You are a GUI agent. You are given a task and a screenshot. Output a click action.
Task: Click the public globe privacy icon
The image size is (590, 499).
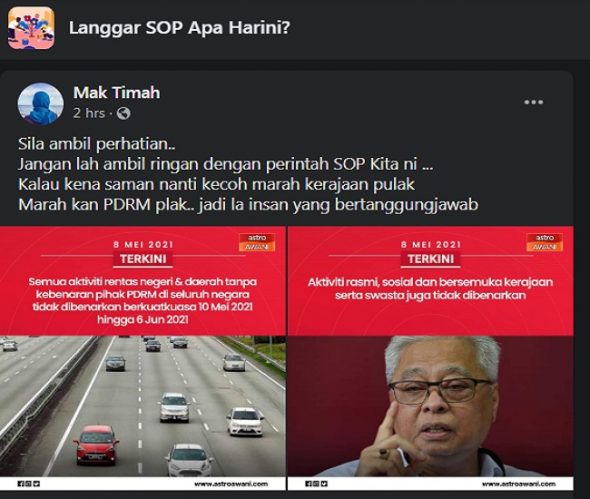pos(123,113)
